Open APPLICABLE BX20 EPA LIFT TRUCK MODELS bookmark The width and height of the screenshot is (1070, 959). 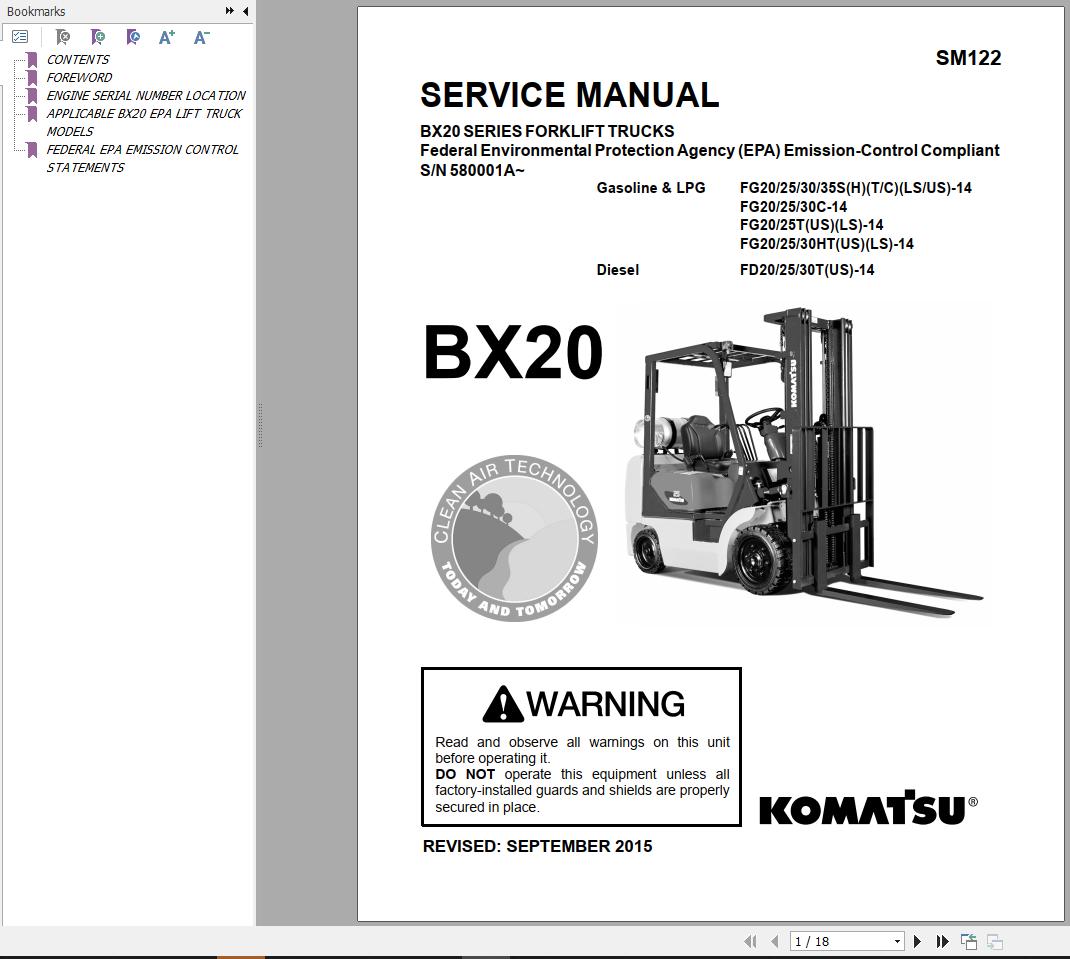(x=144, y=122)
